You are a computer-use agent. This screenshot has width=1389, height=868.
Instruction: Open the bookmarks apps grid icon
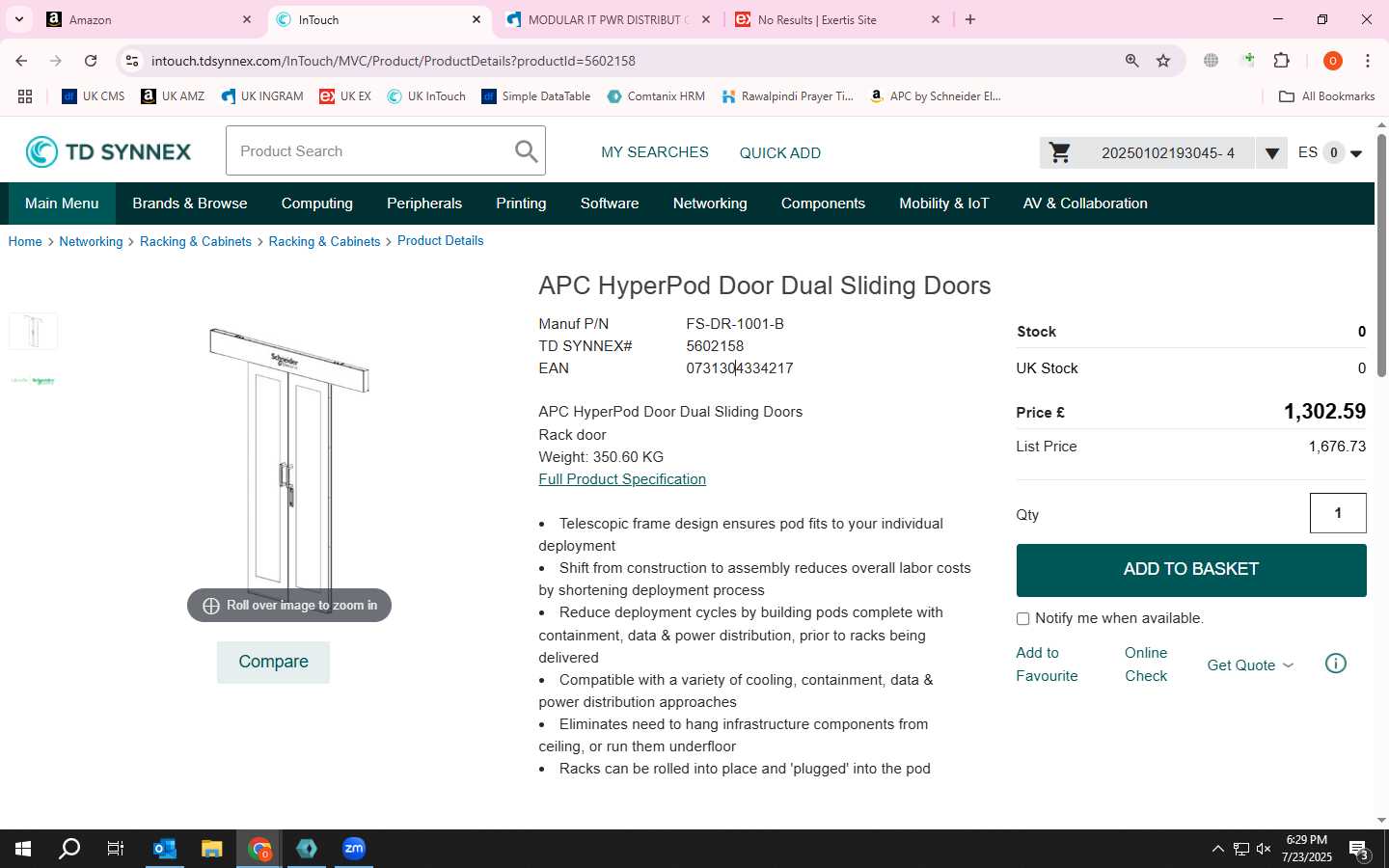pos(25,96)
